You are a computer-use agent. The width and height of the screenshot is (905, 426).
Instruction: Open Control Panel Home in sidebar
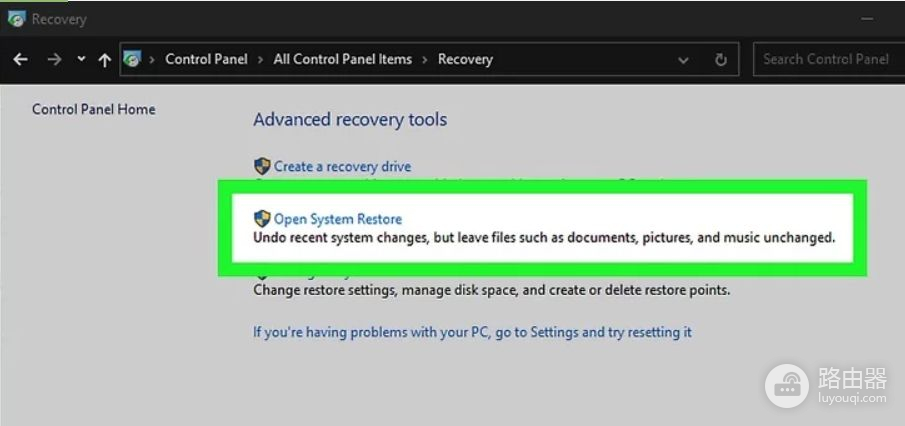(93, 109)
